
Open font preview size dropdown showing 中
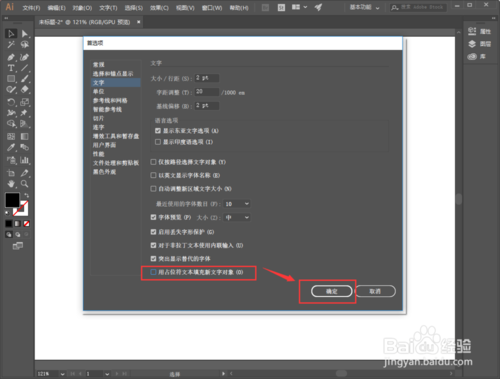click(x=237, y=217)
